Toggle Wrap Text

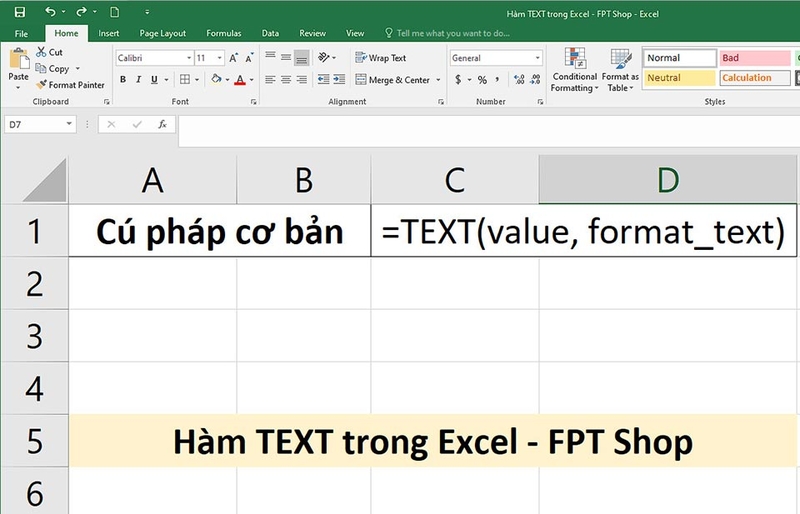tap(381, 58)
